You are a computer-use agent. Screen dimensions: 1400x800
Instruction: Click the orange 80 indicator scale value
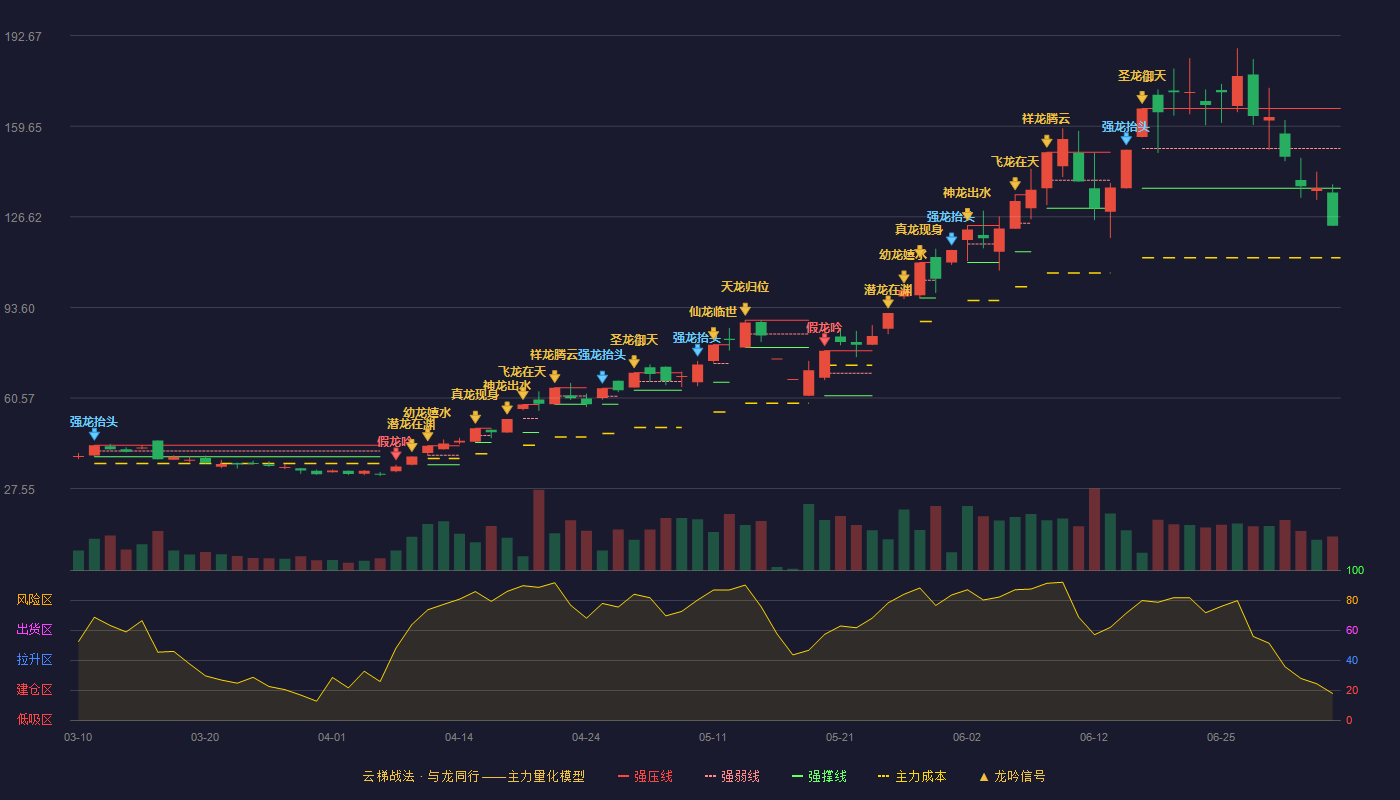click(1352, 601)
